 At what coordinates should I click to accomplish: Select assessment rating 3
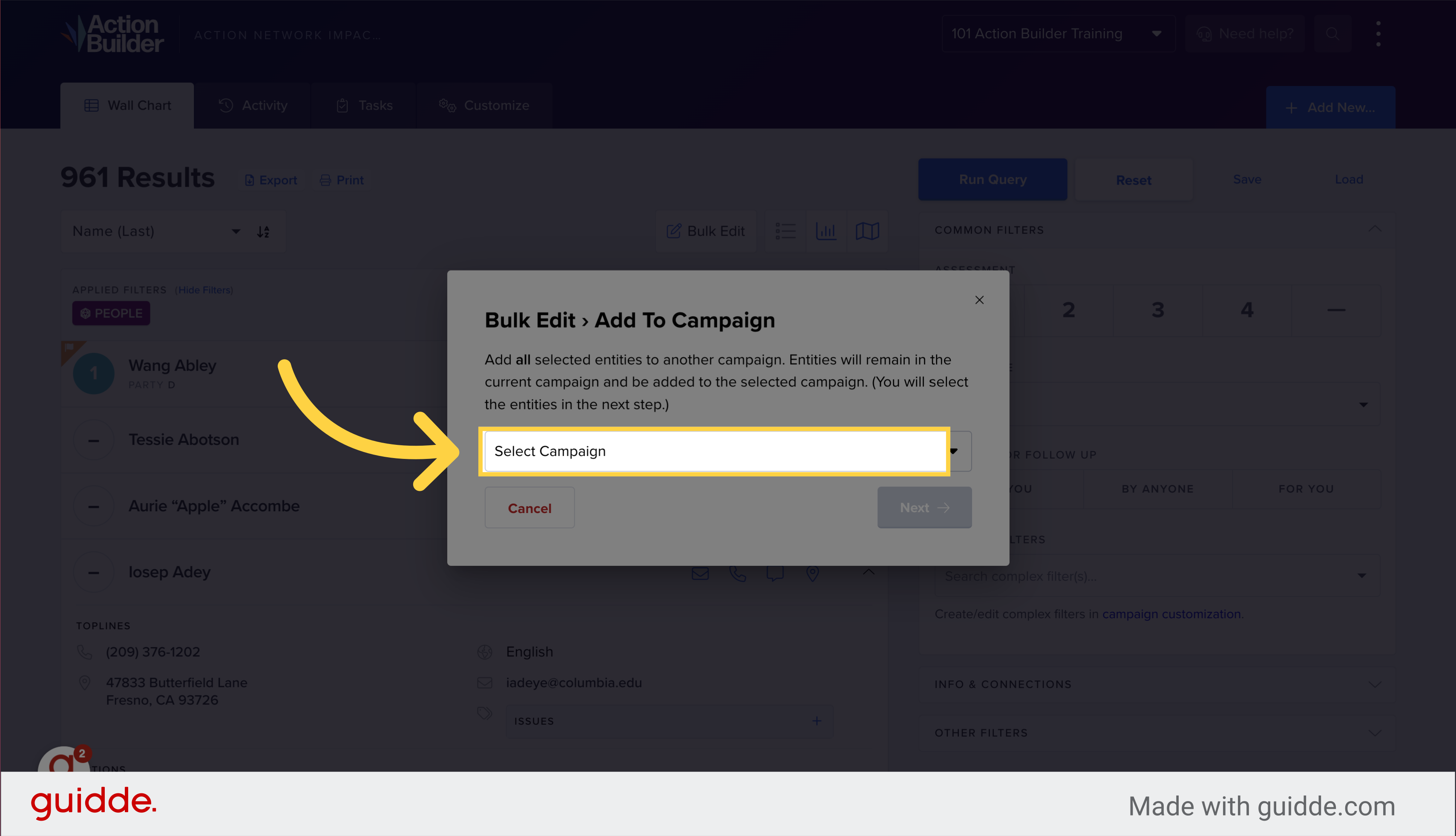click(x=1157, y=310)
